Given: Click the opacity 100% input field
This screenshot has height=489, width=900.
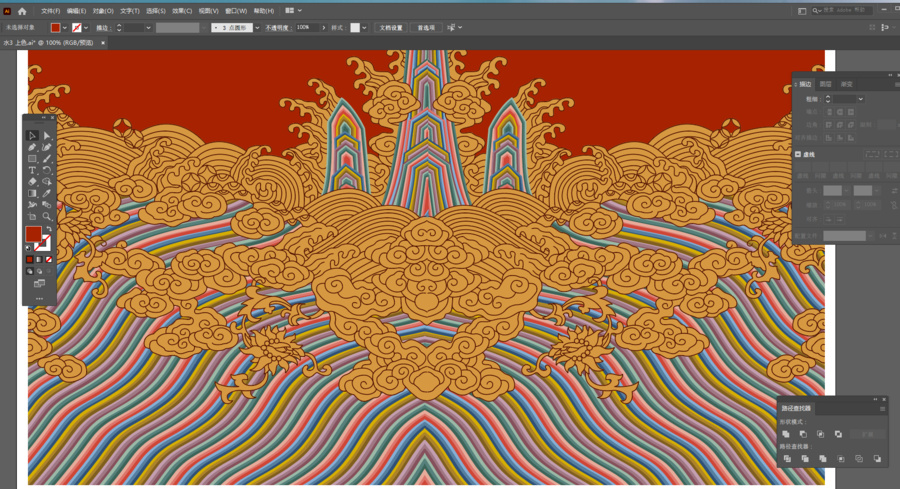Looking at the screenshot, I should pos(307,28).
